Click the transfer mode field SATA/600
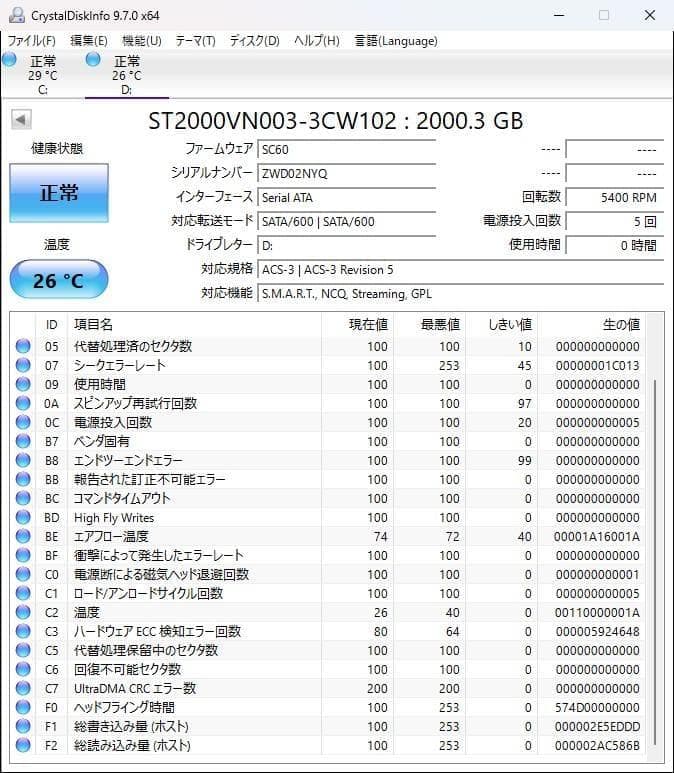674x773 pixels. [347, 221]
